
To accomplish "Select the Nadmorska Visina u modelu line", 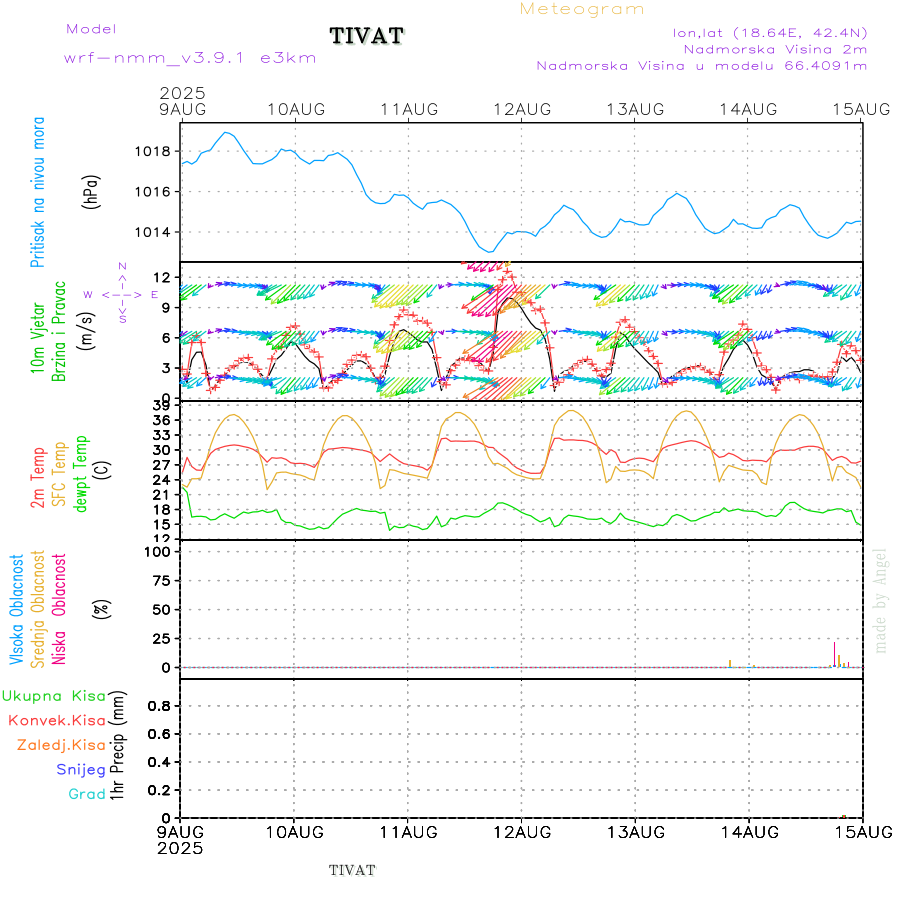I will (x=701, y=66).
